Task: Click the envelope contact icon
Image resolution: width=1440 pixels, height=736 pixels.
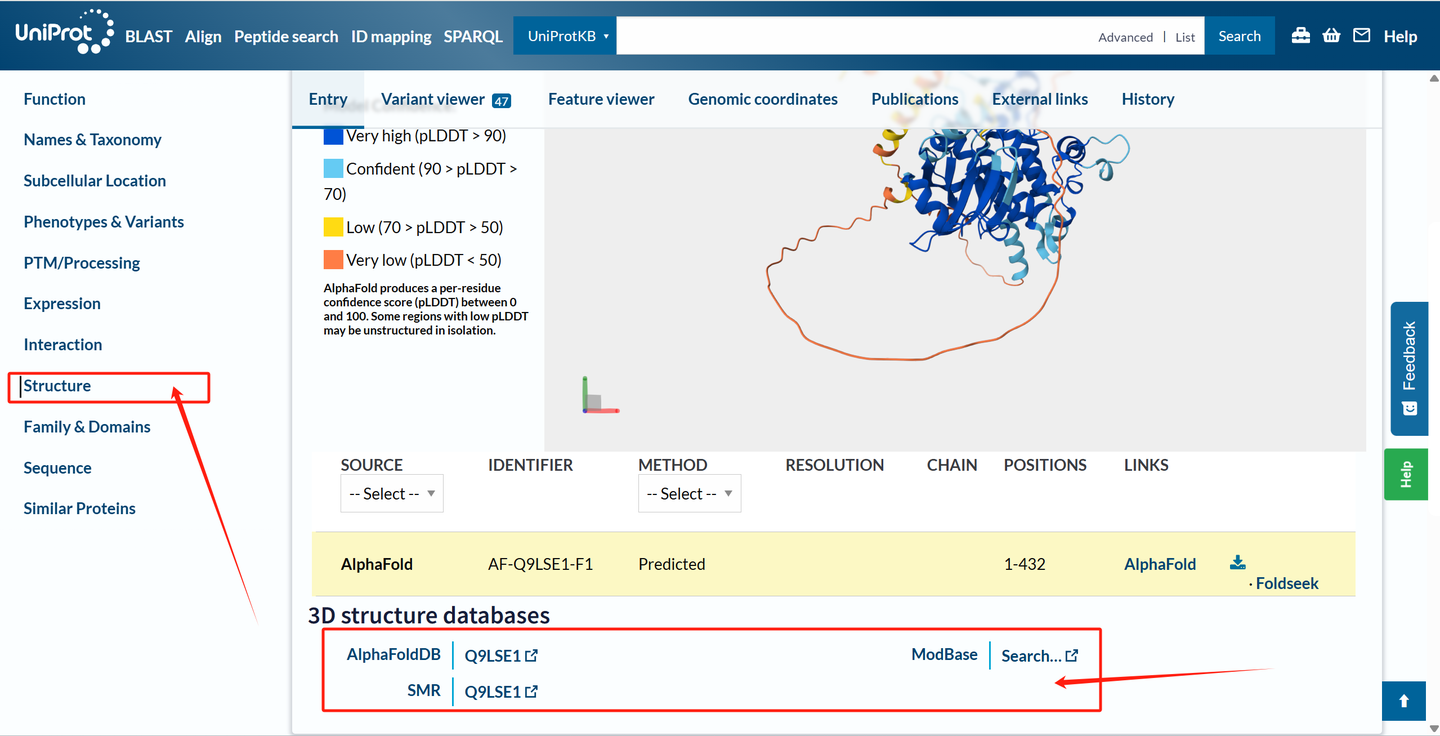Action: (x=1362, y=36)
